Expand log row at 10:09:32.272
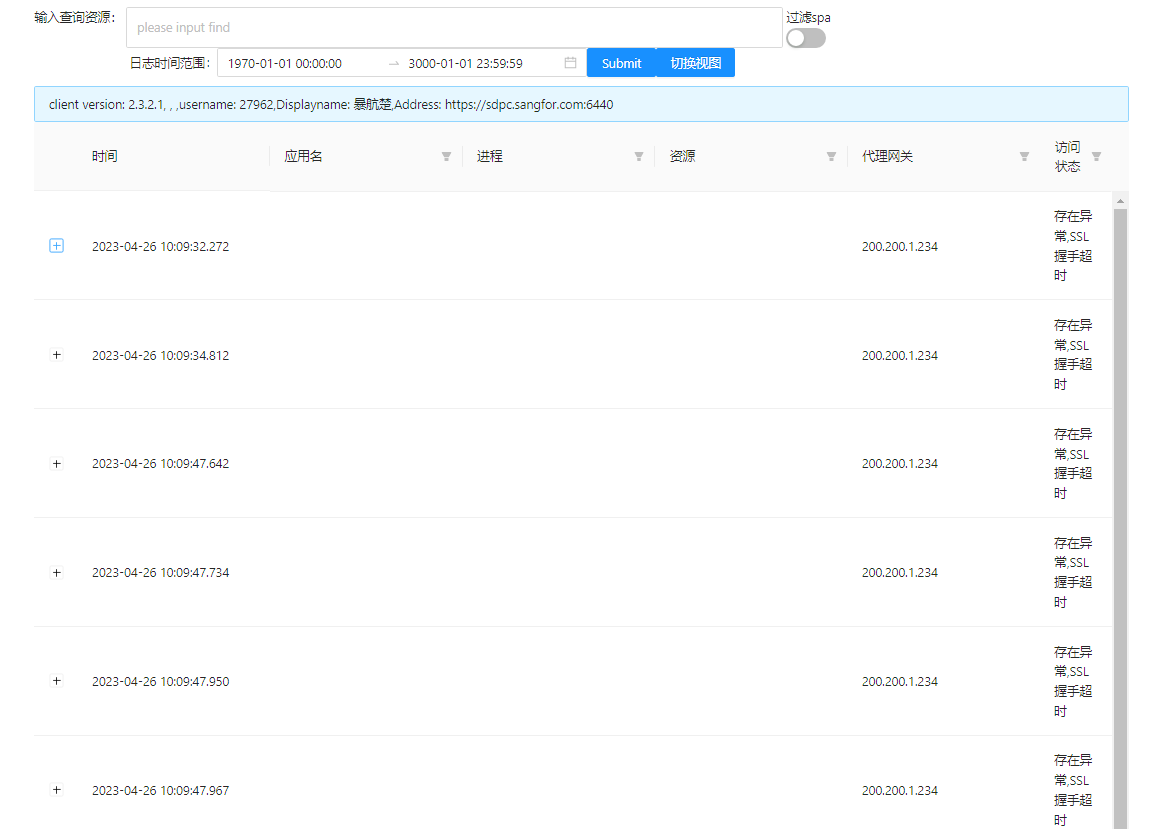 tap(57, 246)
